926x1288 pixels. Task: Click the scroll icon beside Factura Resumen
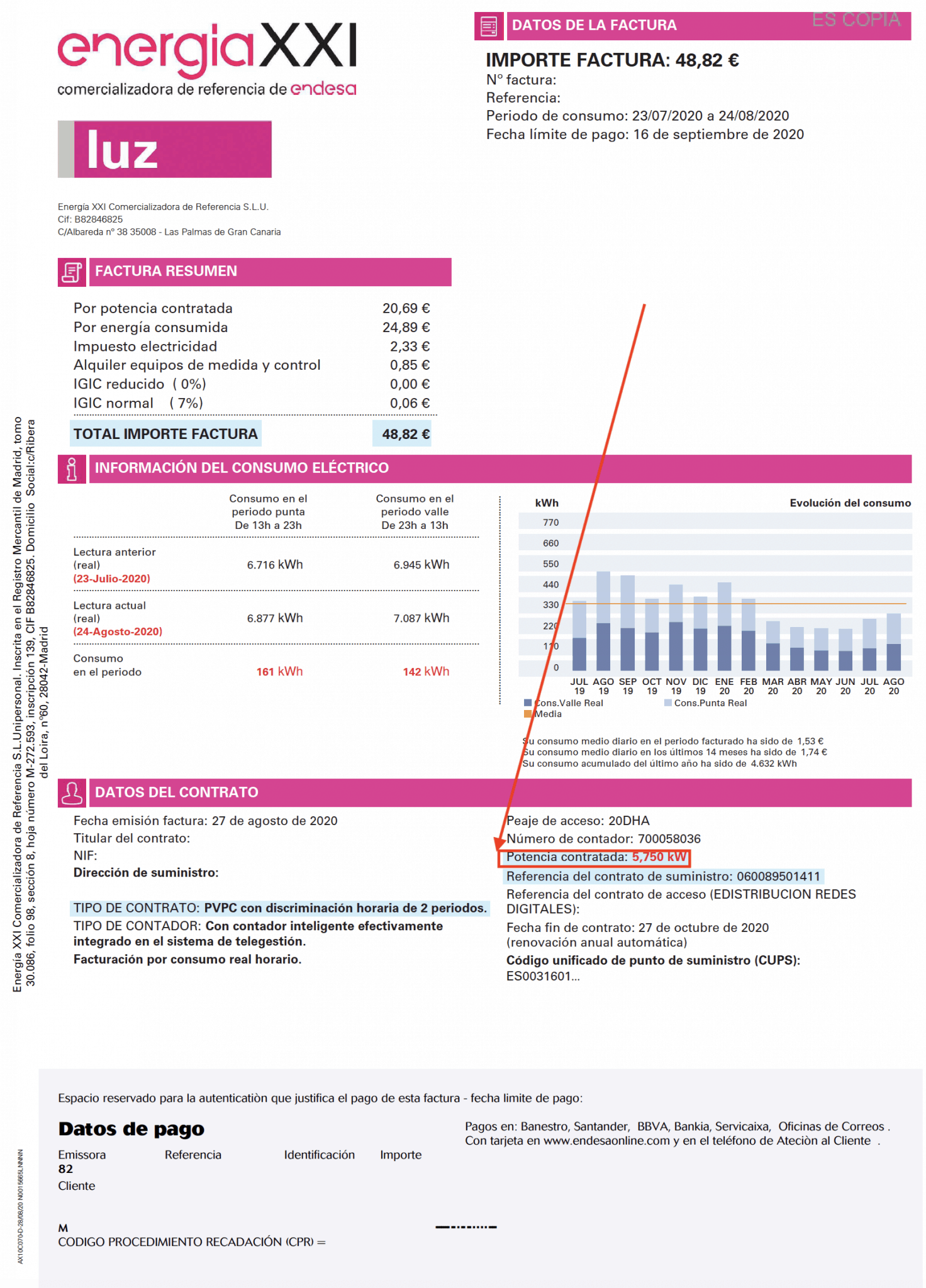point(72,272)
